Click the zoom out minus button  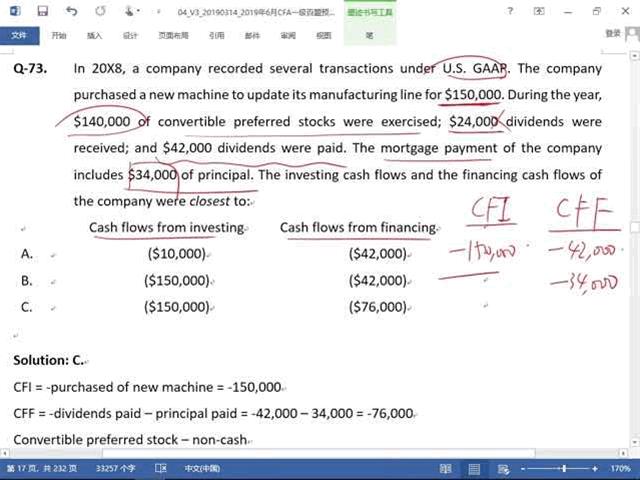(523, 469)
